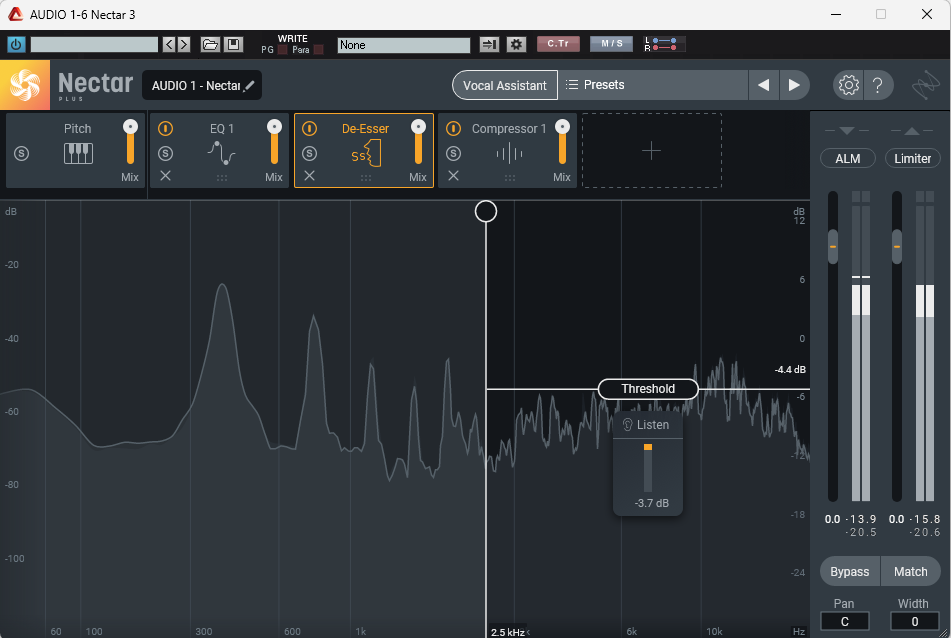Viewport: 951px width, 638px height.
Task: Solo the Compressor 1 module
Action: [x=453, y=153]
